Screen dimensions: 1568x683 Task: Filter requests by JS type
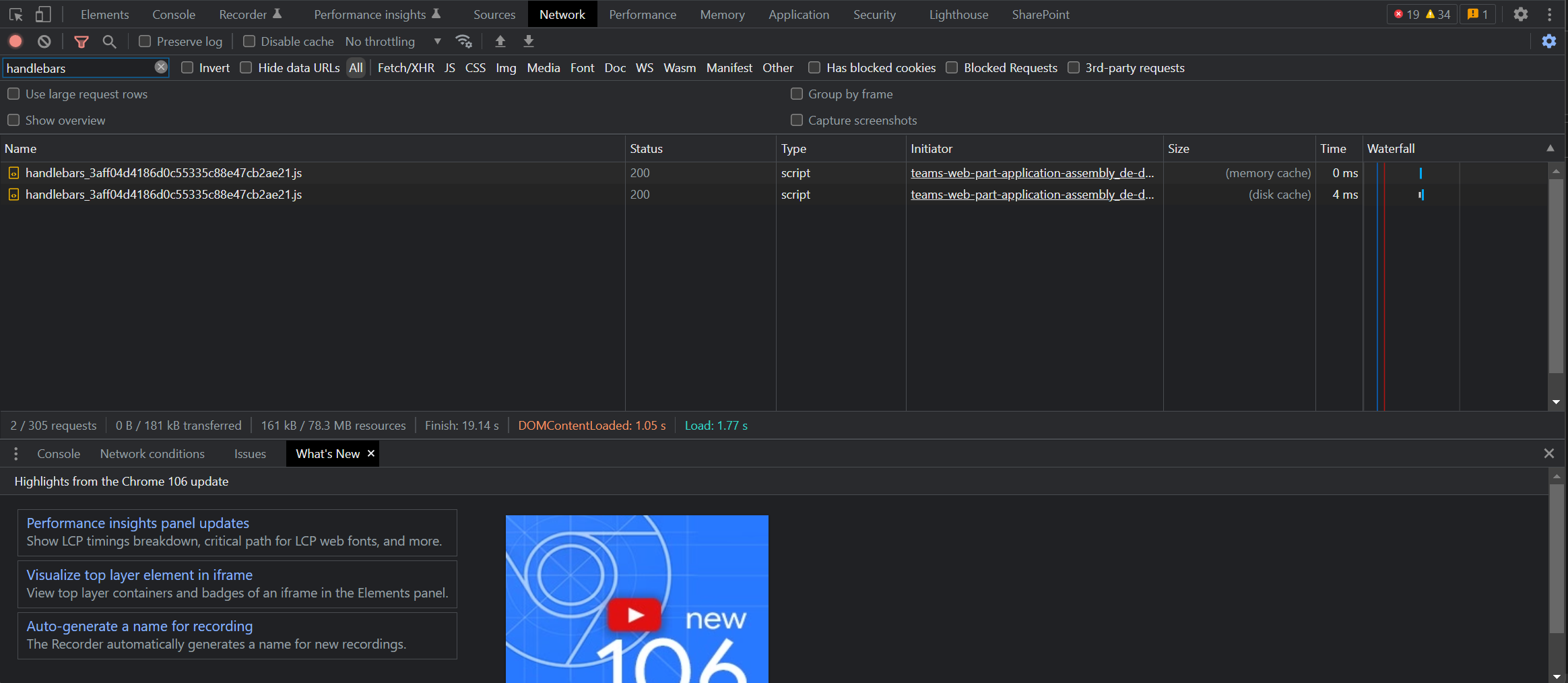450,68
